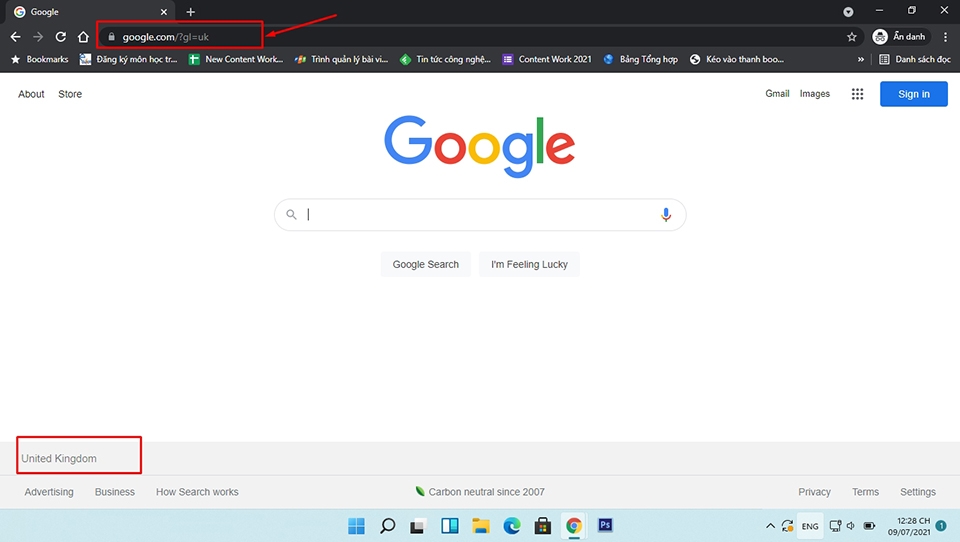
Task: Open the Ẩn danh incognito profile indicator
Action: click(899, 37)
